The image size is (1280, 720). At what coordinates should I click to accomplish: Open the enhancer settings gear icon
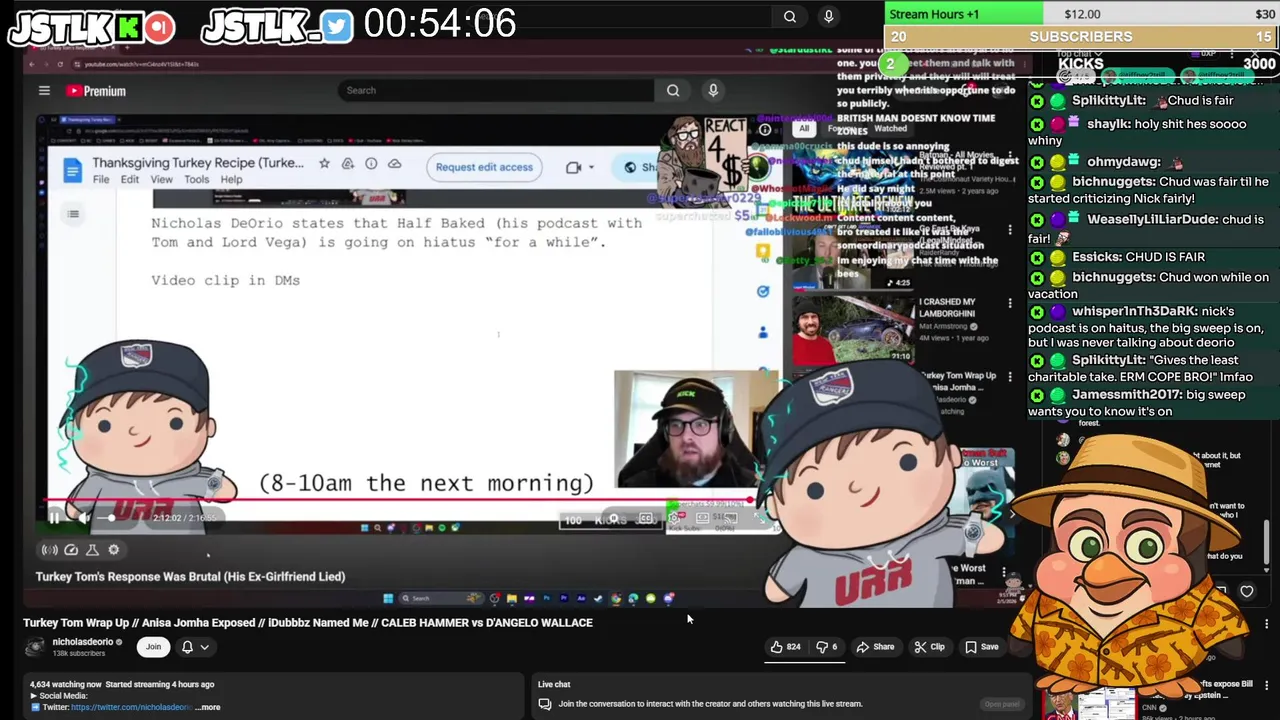(x=114, y=549)
